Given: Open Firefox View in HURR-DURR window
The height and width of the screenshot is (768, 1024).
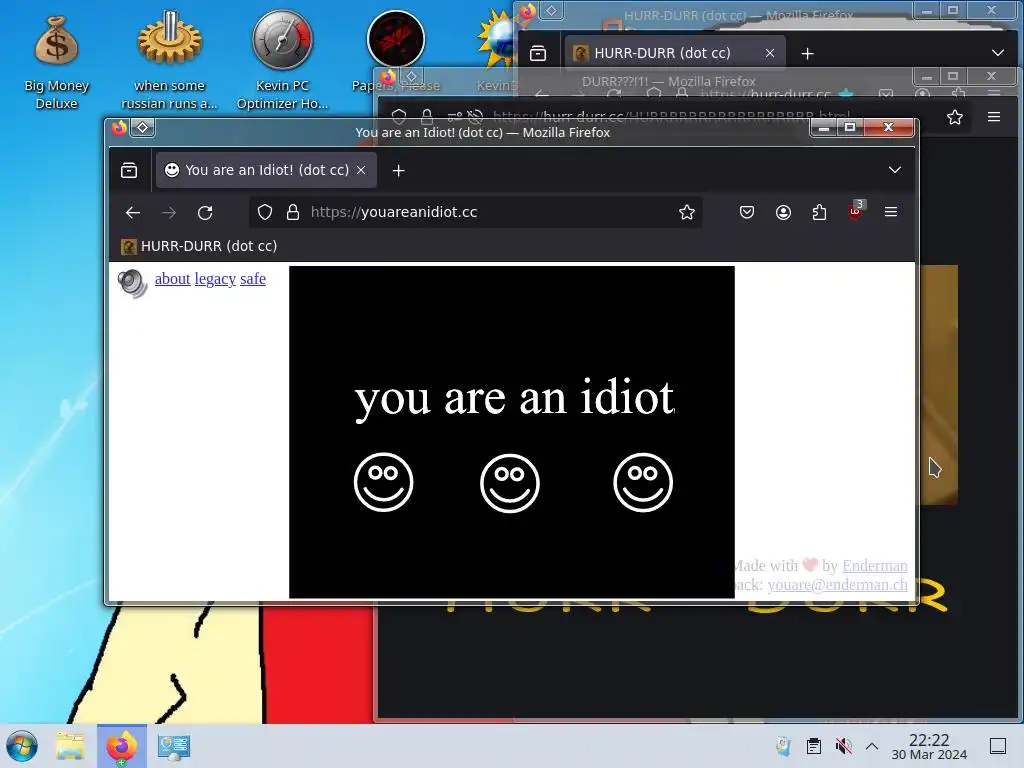Looking at the screenshot, I should [x=538, y=53].
